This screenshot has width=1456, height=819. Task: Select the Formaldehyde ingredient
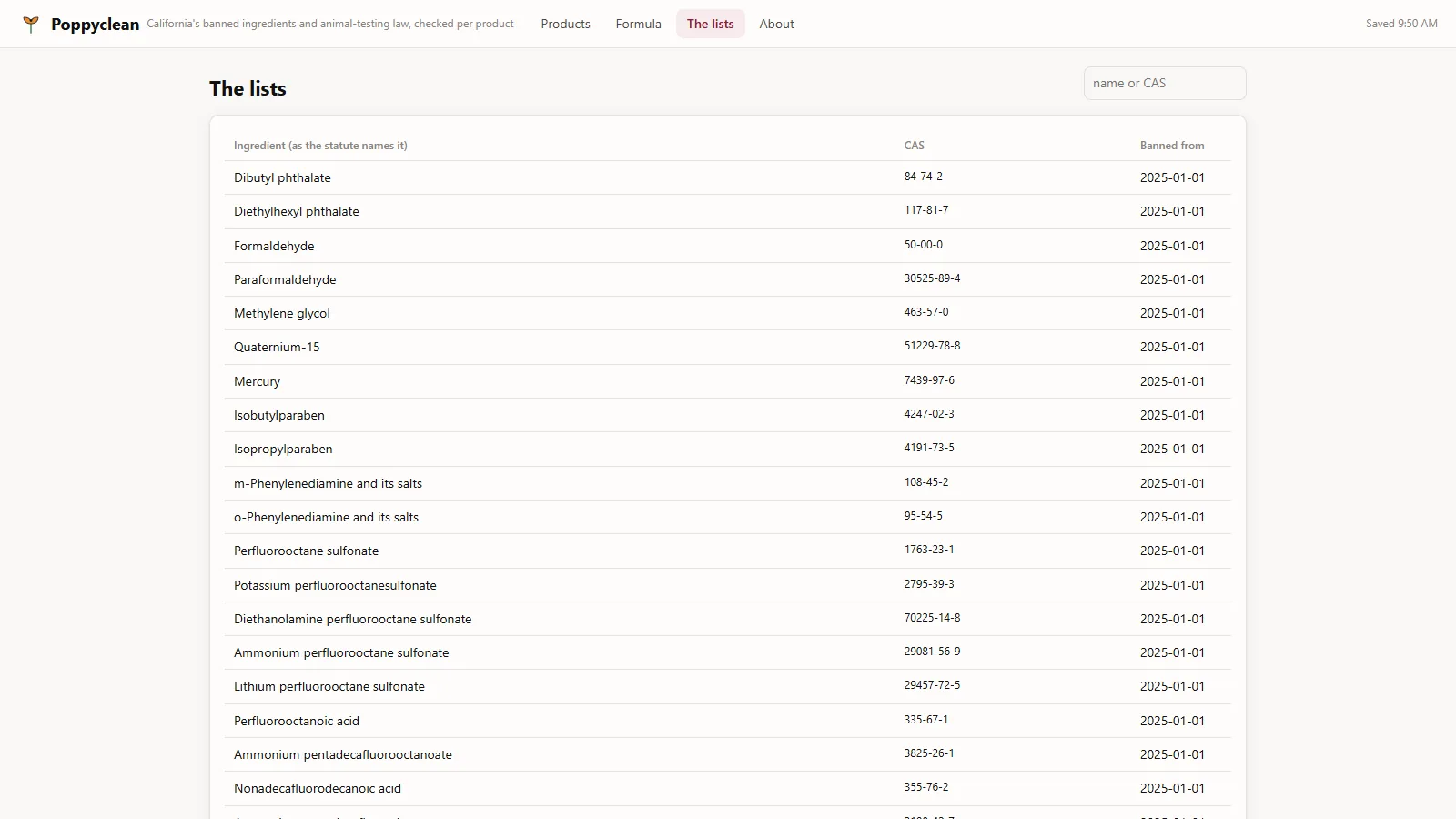(274, 246)
